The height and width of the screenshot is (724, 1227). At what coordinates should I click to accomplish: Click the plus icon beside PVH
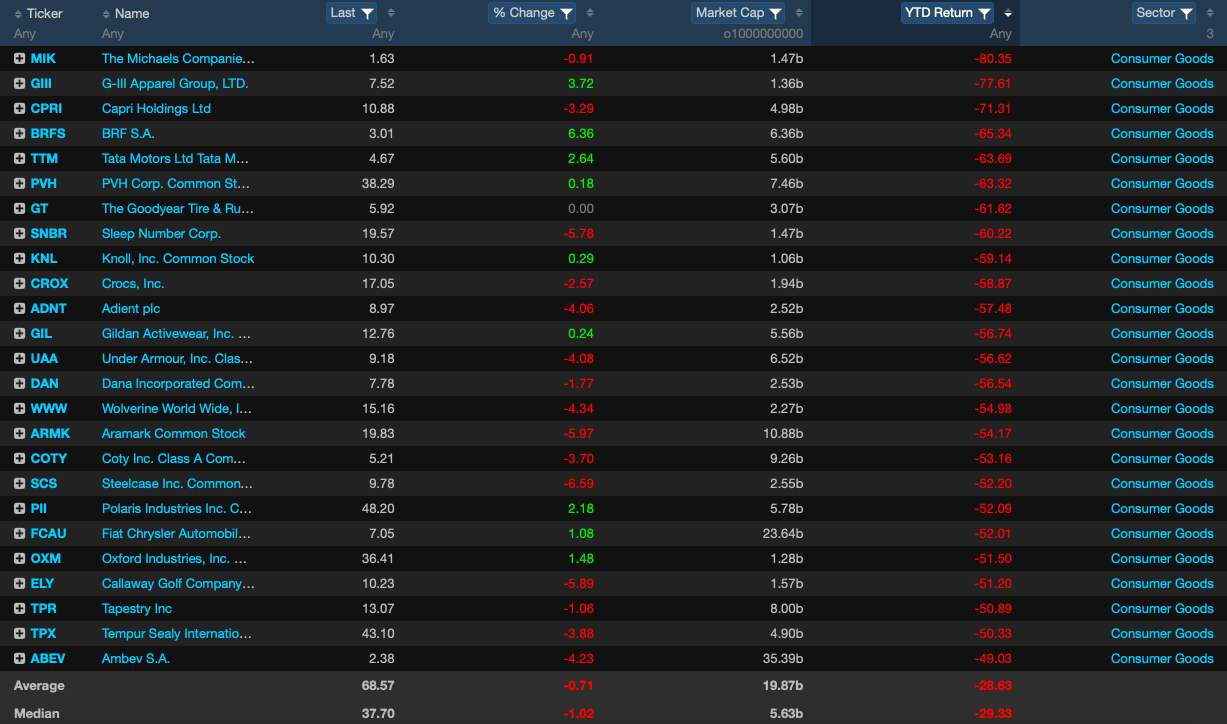pos(19,184)
